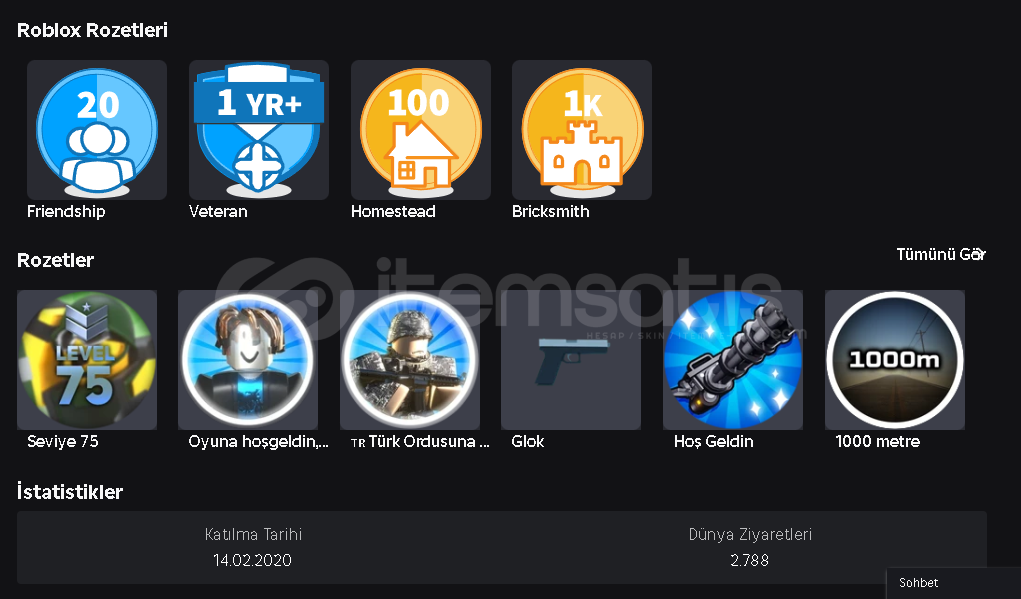
Task: Select the Homestead badge label
Action: point(393,212)
